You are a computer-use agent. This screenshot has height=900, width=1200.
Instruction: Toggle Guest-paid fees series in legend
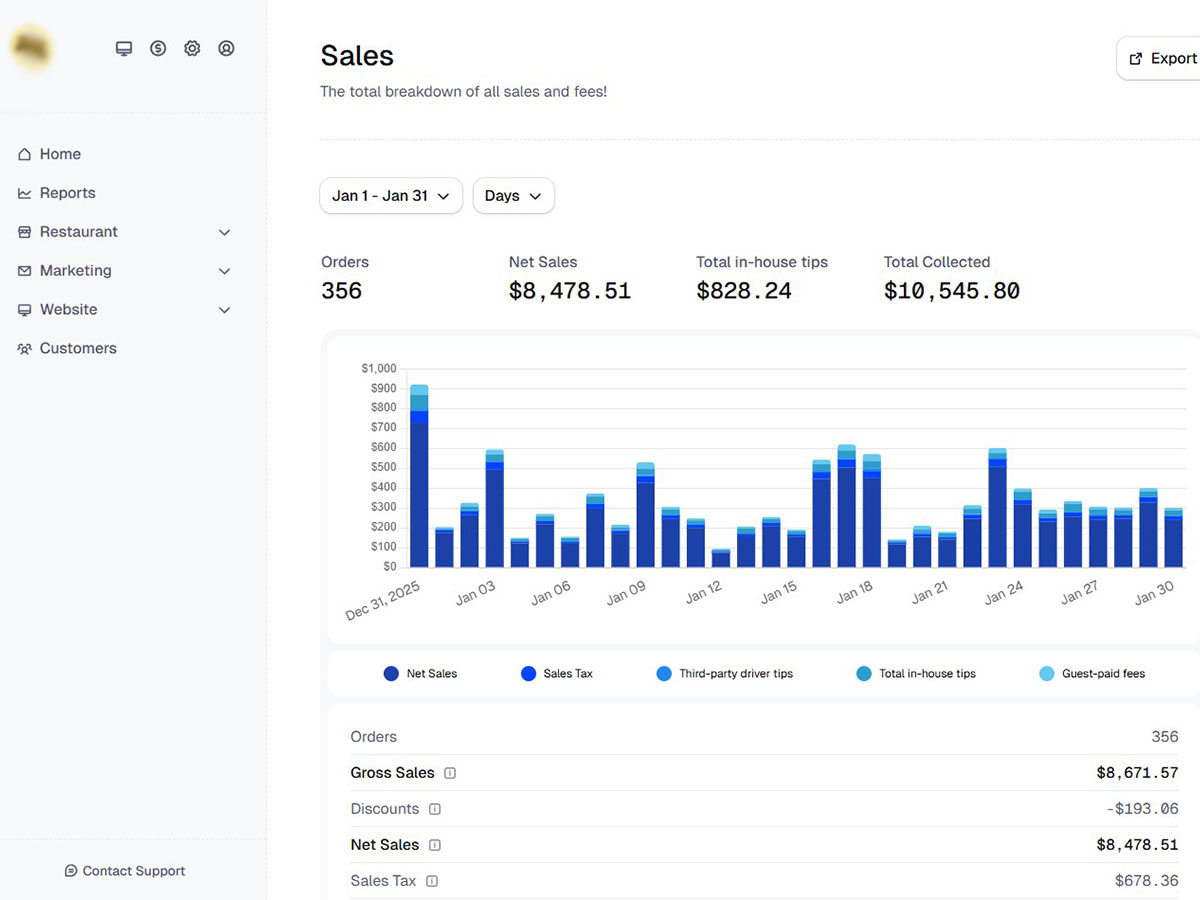[x=1092, y=674]
